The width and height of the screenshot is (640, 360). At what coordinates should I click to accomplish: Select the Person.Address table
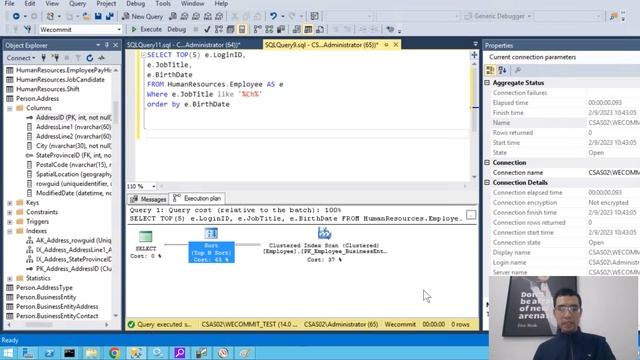pos(37,99)
